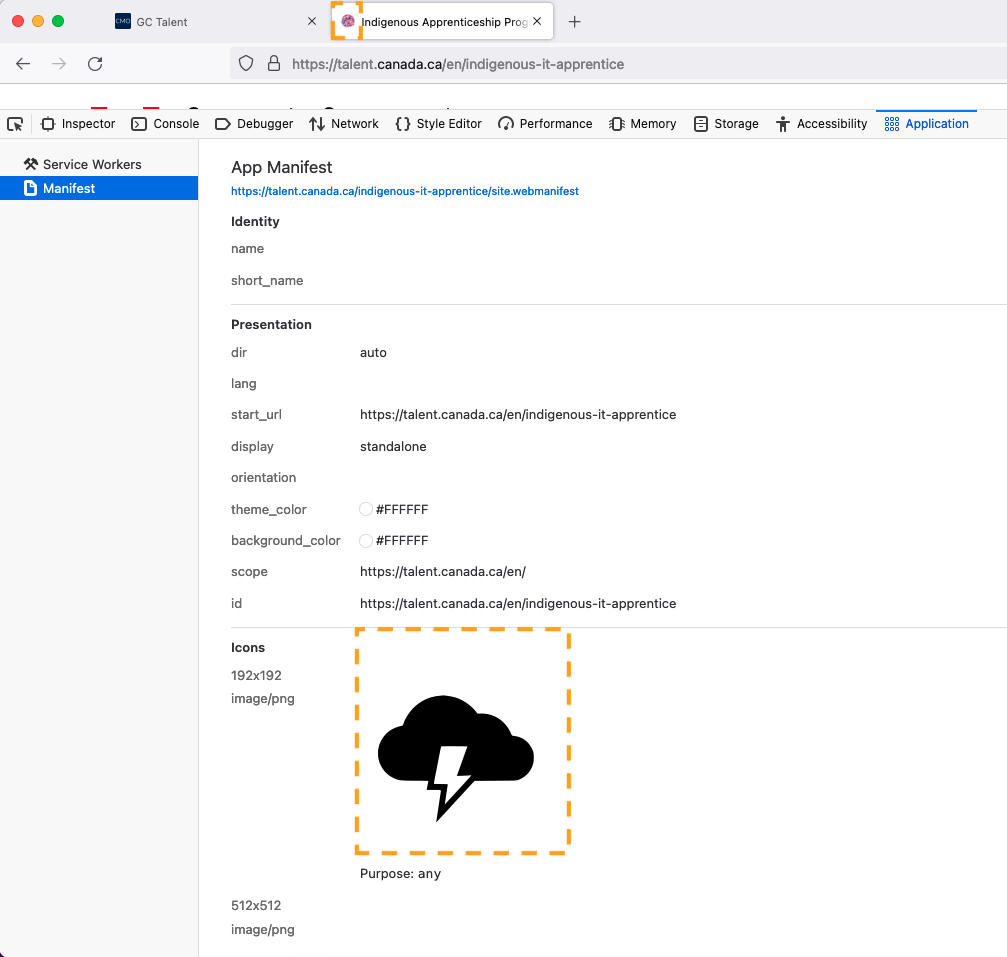Click the 'Purpose: any' text
This screenshot has height=957, width=1007.
click(x=400, y=874)
